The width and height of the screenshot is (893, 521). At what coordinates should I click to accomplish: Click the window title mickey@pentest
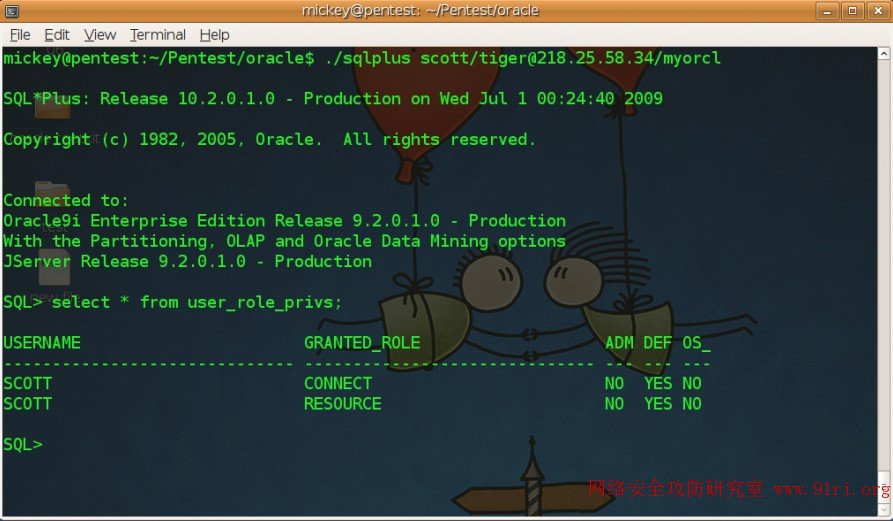420,10
